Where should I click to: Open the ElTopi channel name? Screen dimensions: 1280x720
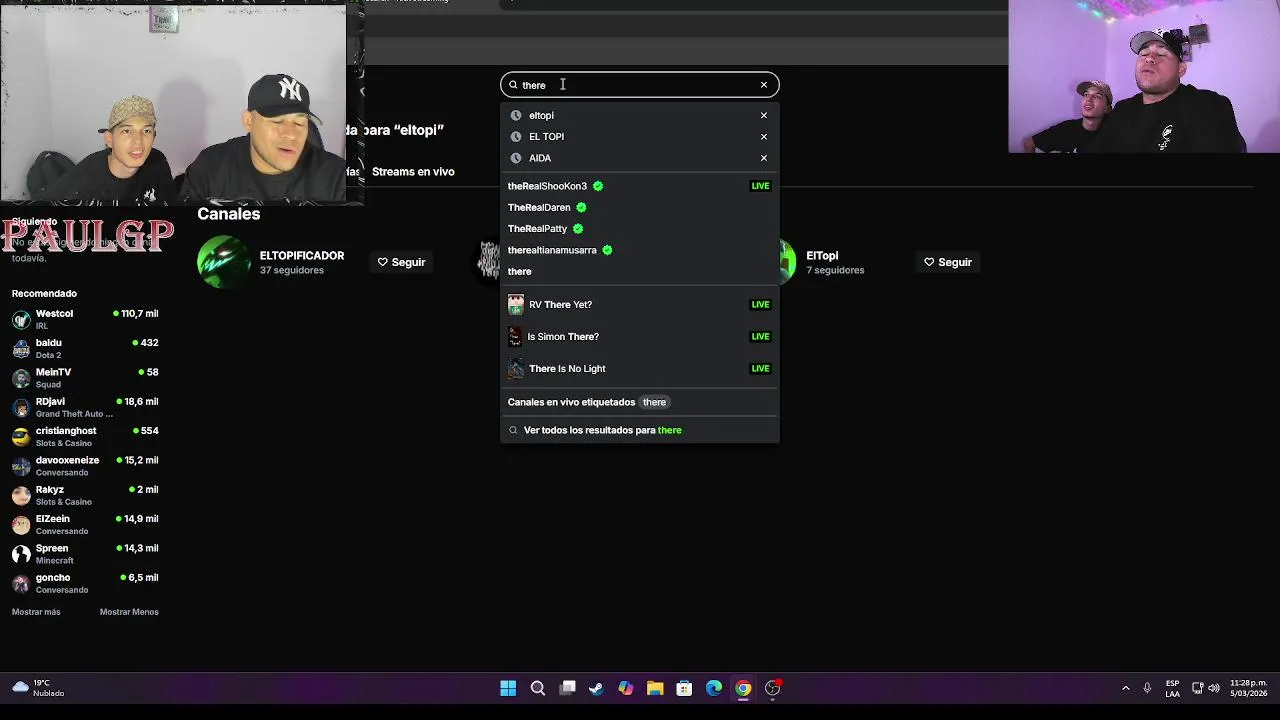click(x=822, y=256)
